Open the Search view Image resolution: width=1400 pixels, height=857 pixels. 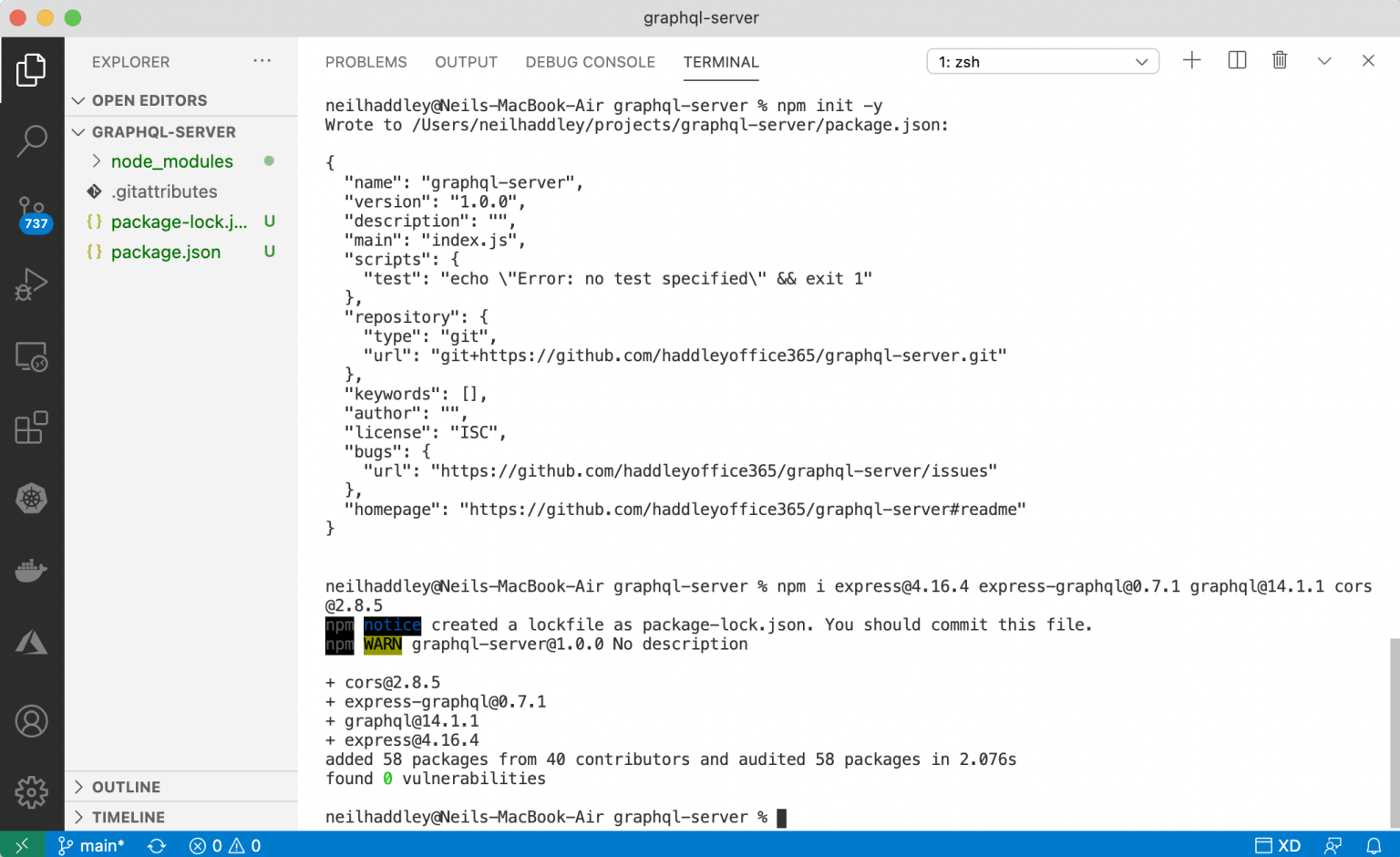point(32,141)
